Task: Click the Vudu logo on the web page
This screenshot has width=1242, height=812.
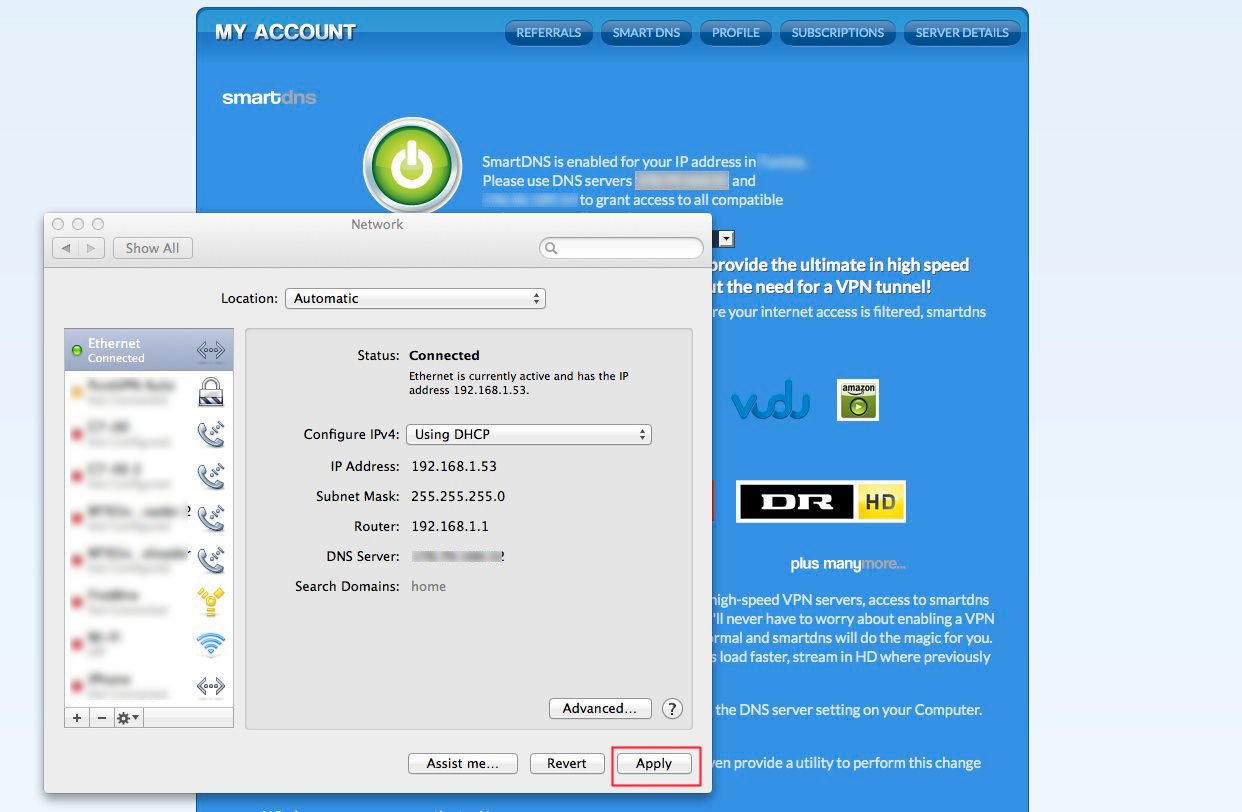Action: coord(770,402)
